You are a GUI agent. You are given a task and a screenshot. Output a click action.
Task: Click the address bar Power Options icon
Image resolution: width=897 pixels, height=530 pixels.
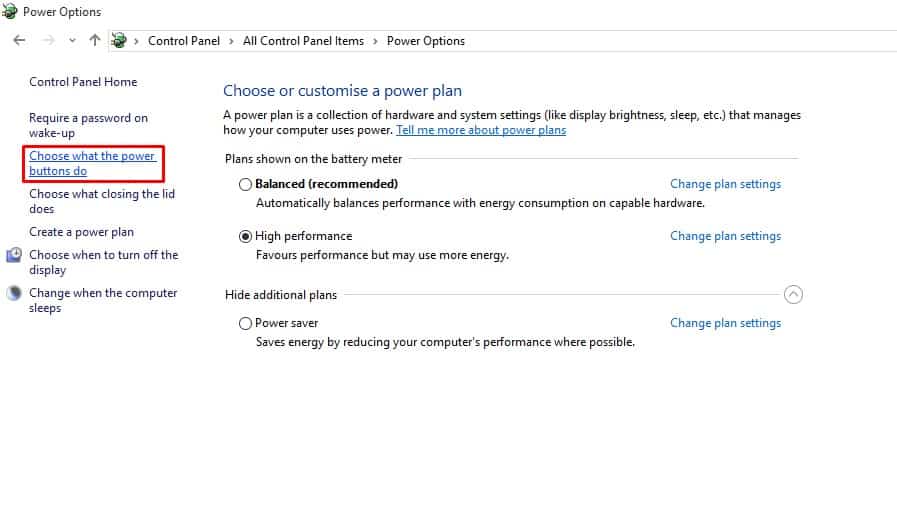coord(119,41)
